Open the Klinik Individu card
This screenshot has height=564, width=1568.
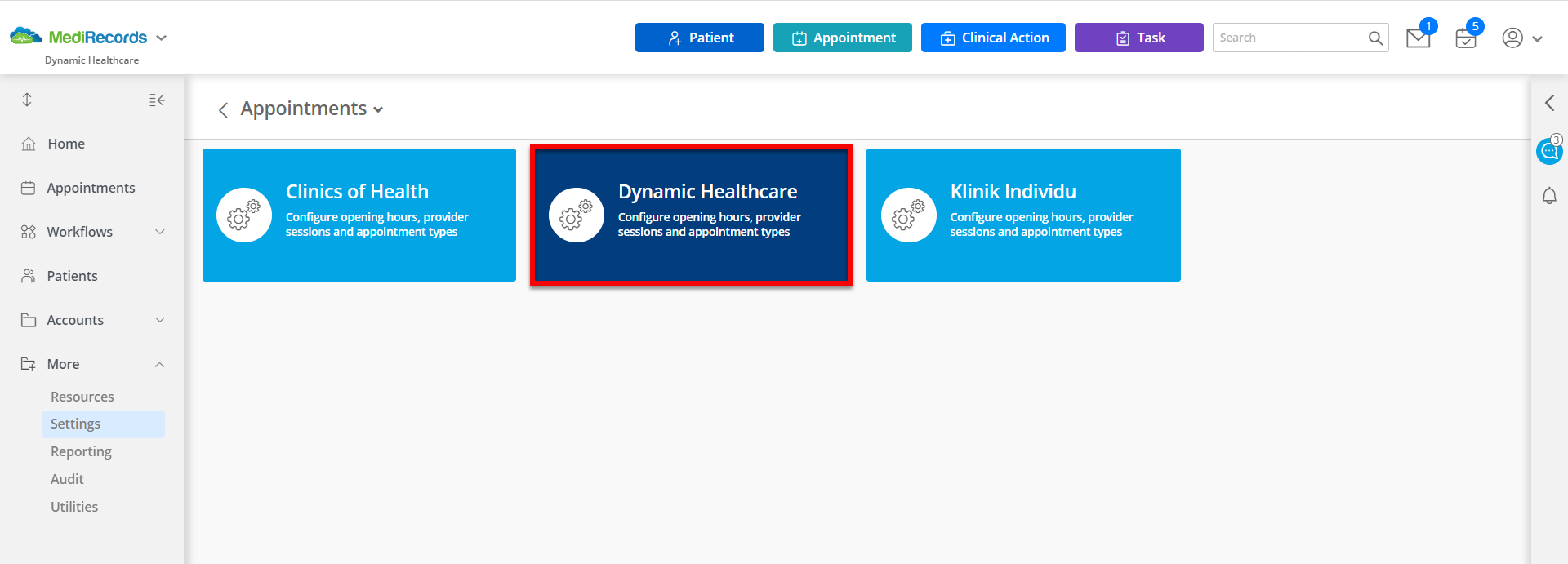tap(1023, 215)
